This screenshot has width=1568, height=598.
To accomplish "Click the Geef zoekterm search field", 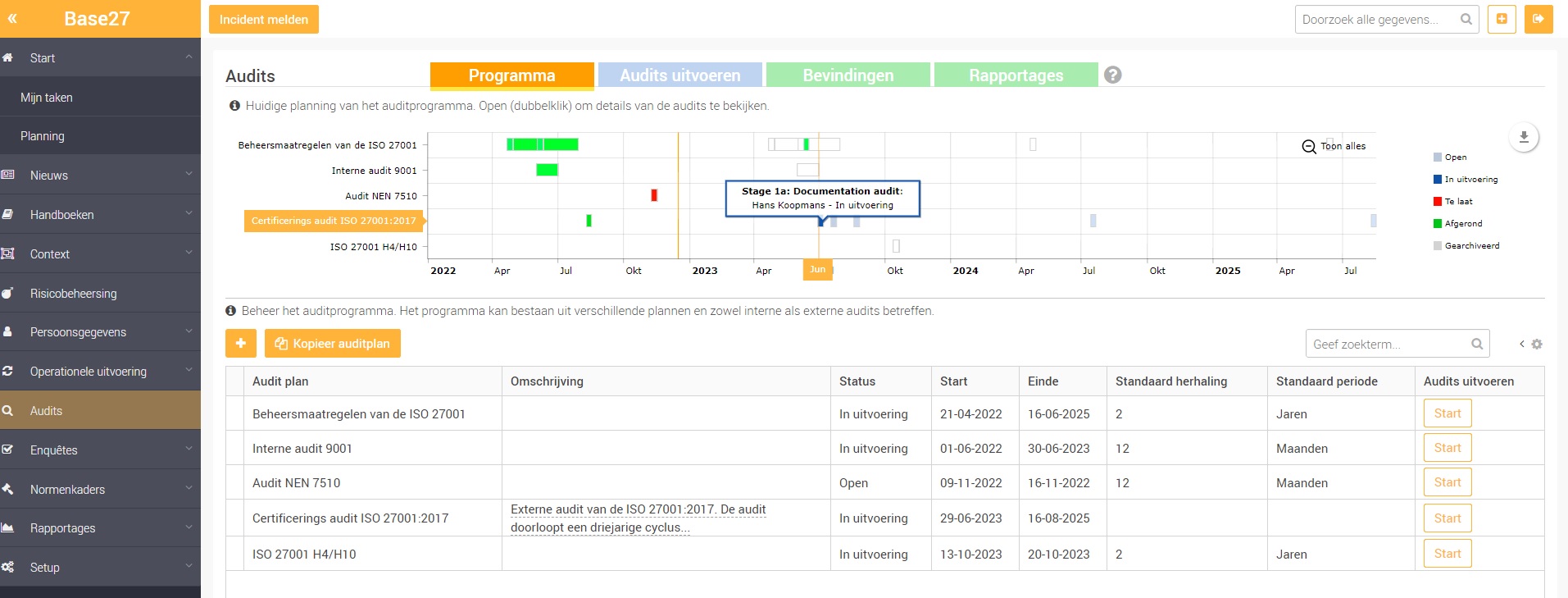I will tap(1397, 344).
